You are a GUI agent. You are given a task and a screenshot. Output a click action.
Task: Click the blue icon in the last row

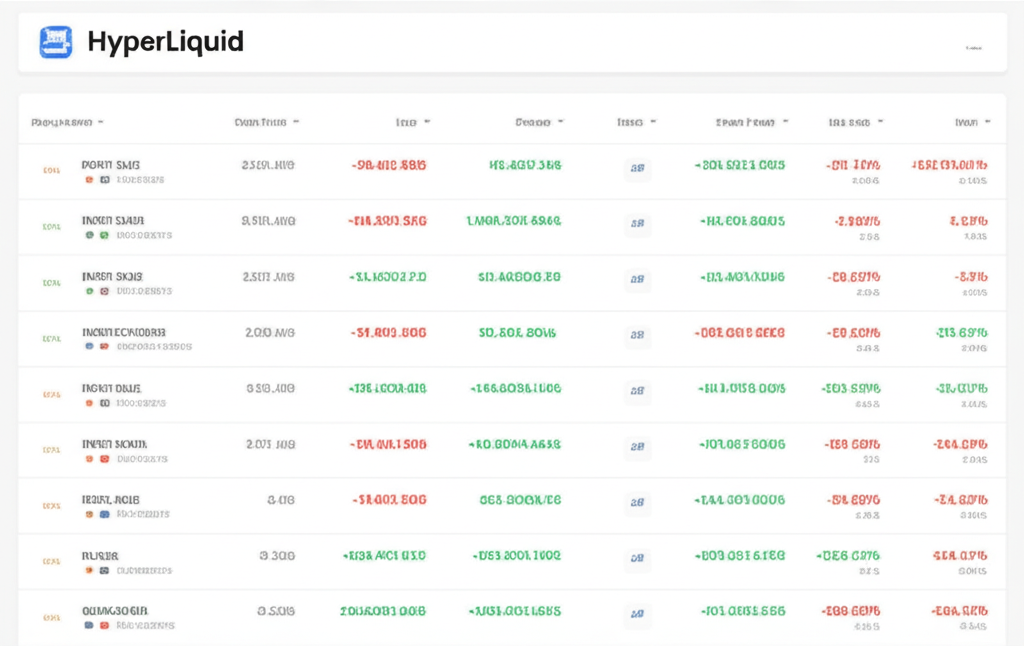tap(89, 626)
